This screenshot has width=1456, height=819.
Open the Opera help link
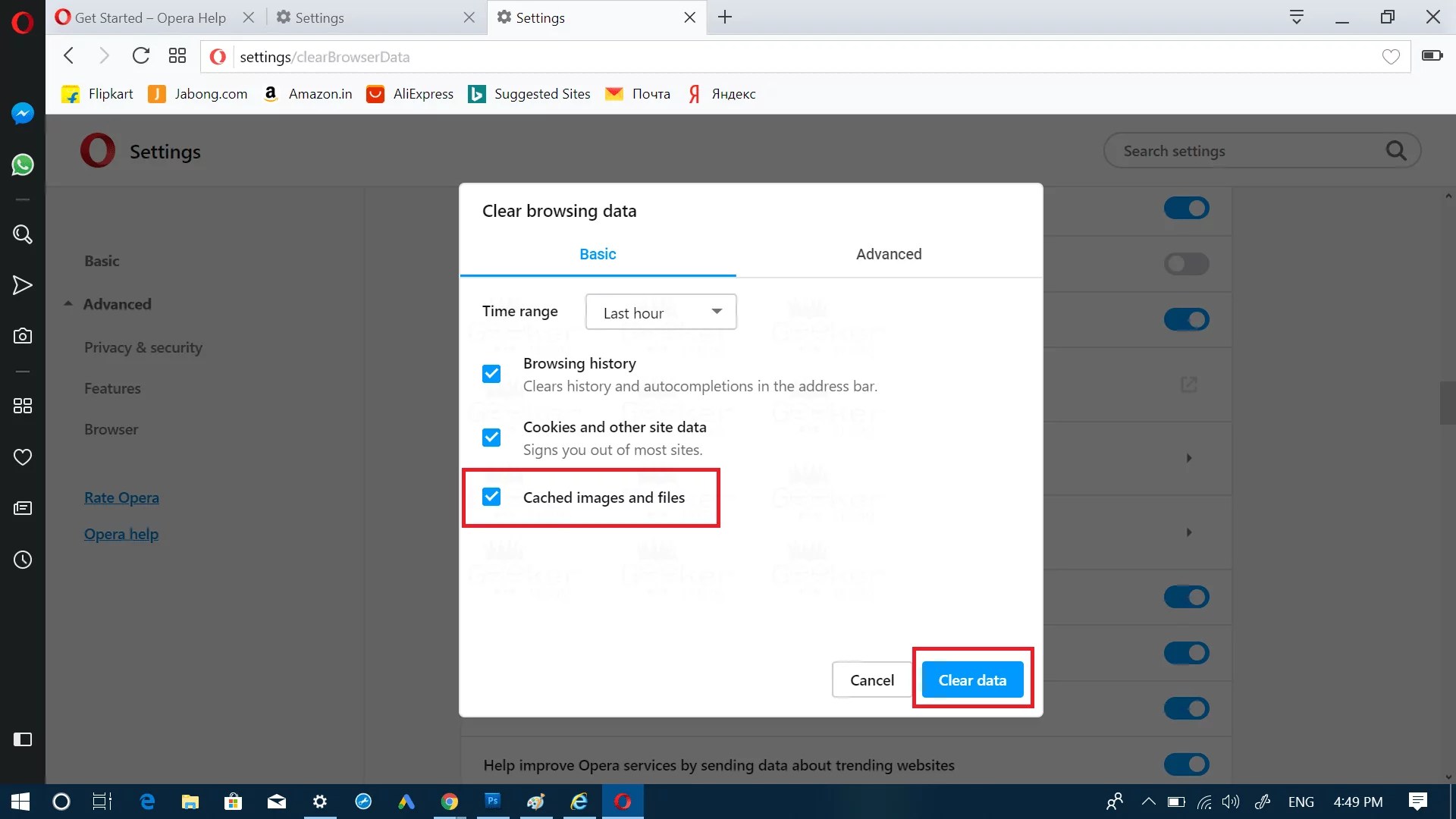(x=121, y=534)
